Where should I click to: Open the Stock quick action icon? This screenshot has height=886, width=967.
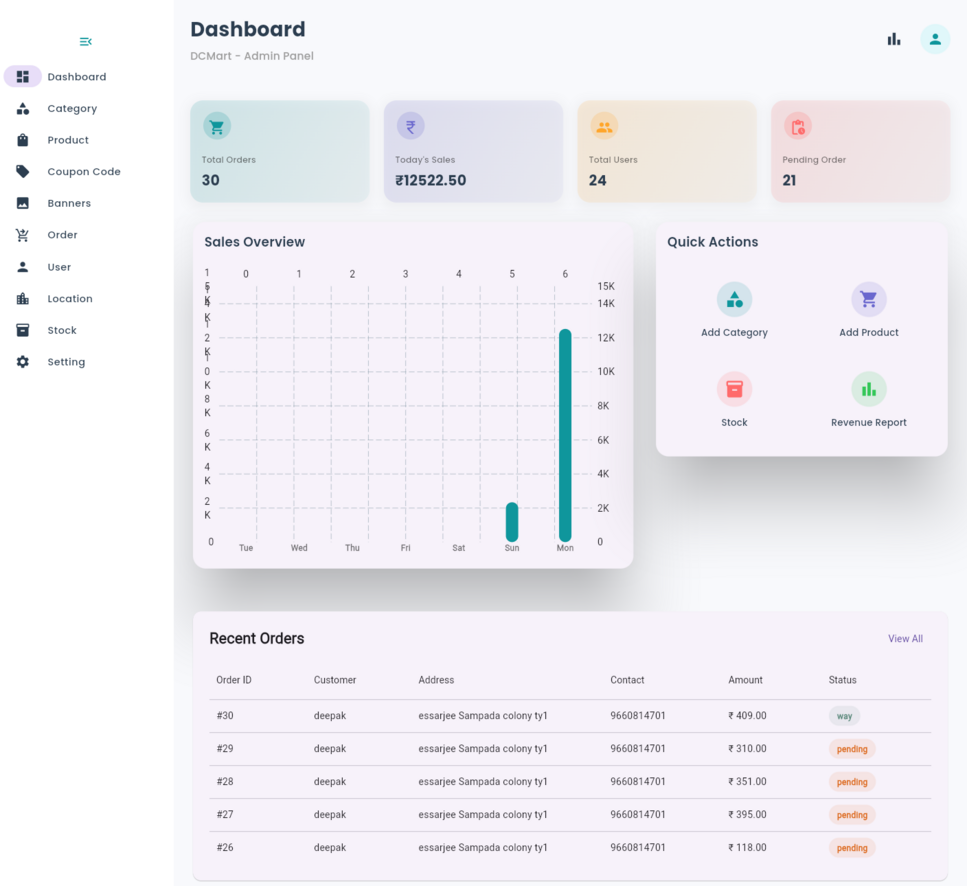coord(734,389)
